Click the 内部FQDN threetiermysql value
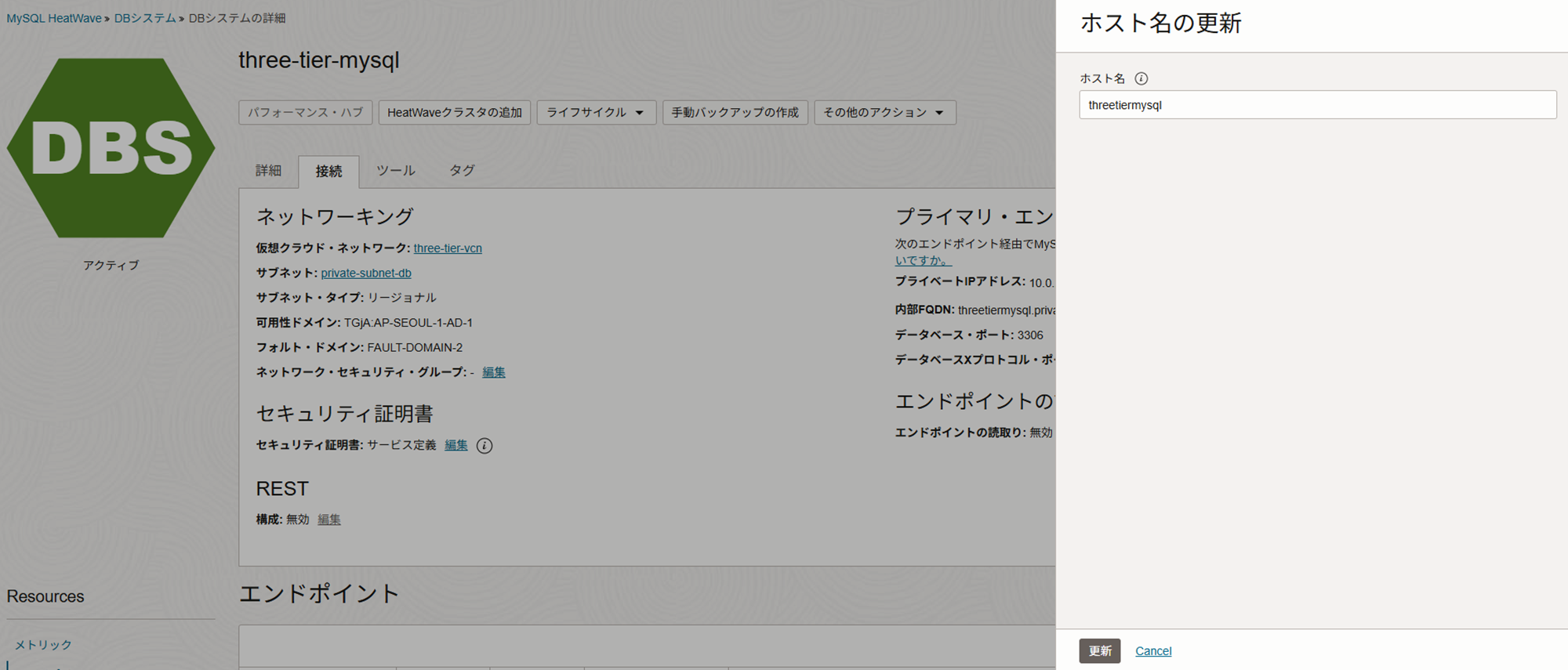Image resolution: width=1568 pixels, height=670 pixels. pos(1007,310)
